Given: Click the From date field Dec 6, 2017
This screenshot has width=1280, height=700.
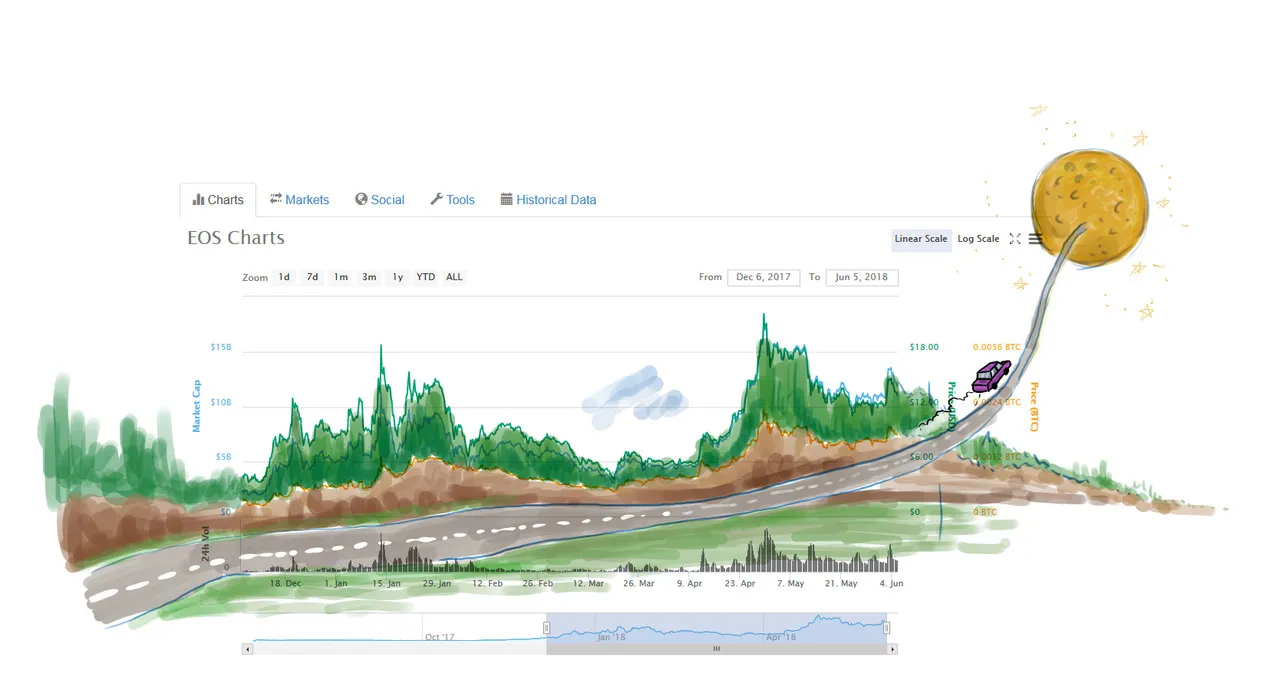Looking at the screenshot, I should pos(764,277).
